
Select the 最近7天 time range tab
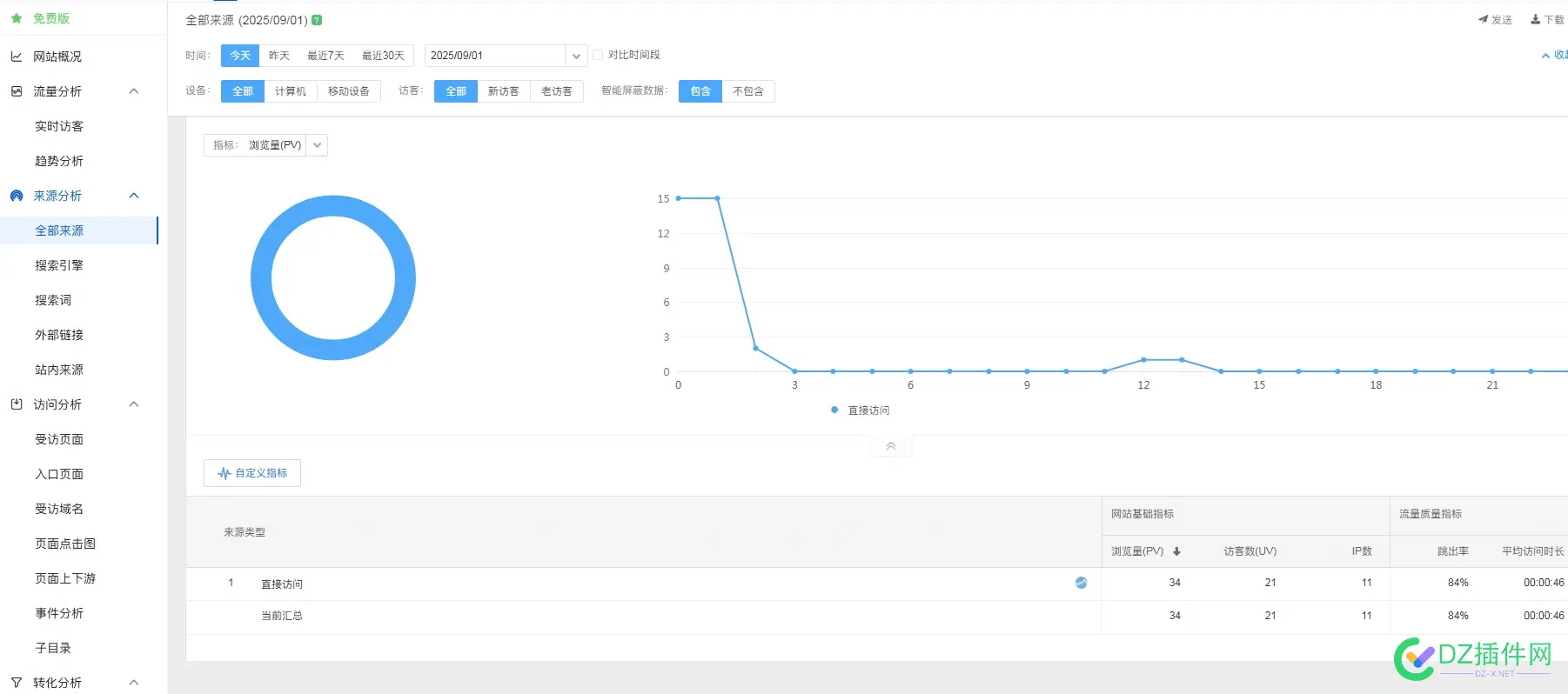(x=325, y=56)
